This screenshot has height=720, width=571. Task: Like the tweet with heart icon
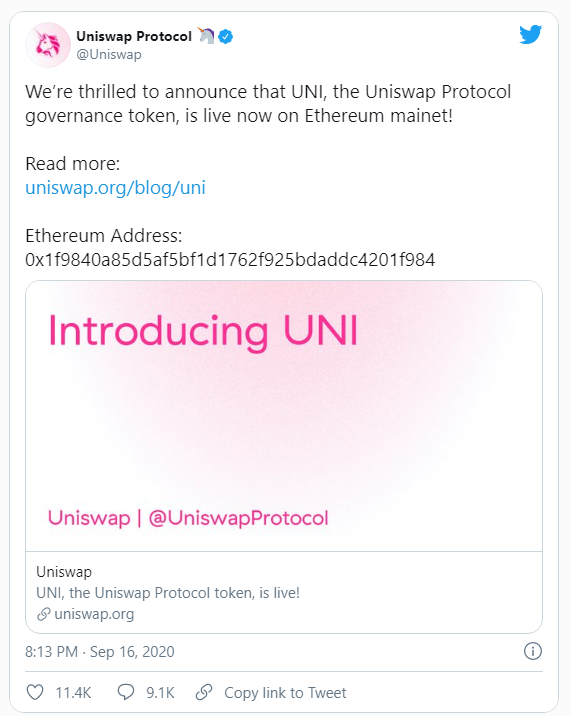pyautogui.click(x=35, y=692)
